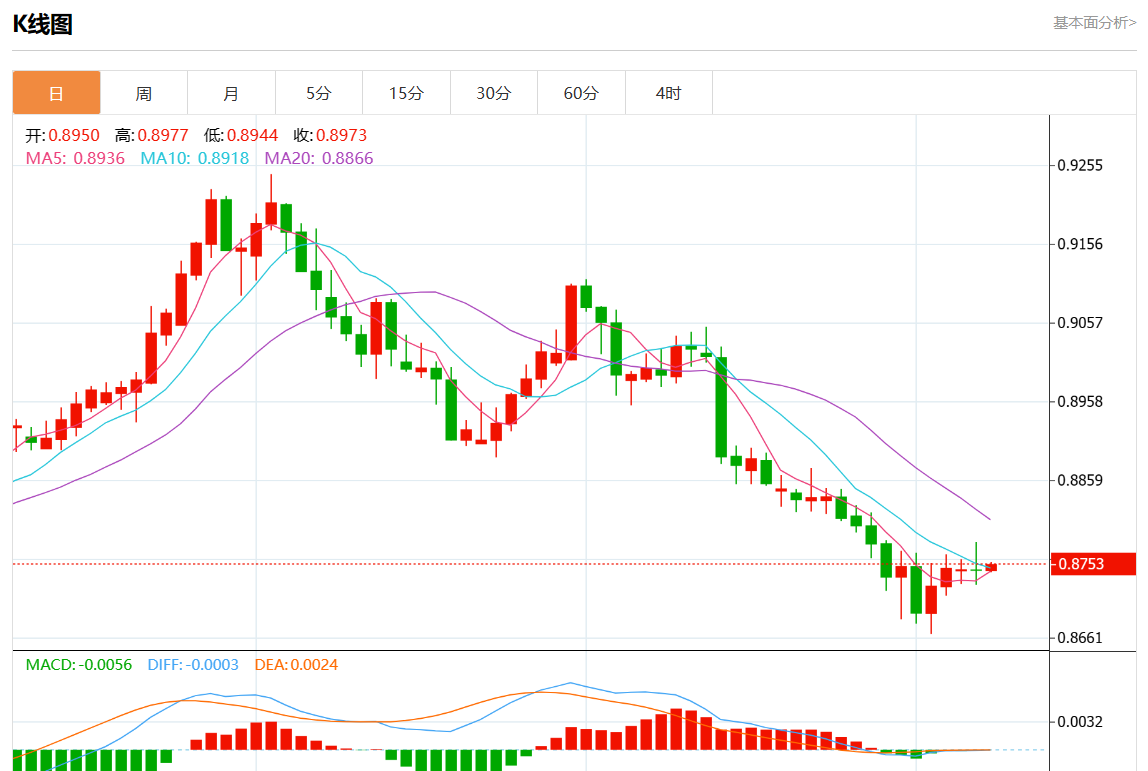Click the 低: 0.8944 low value

(241, 135)
